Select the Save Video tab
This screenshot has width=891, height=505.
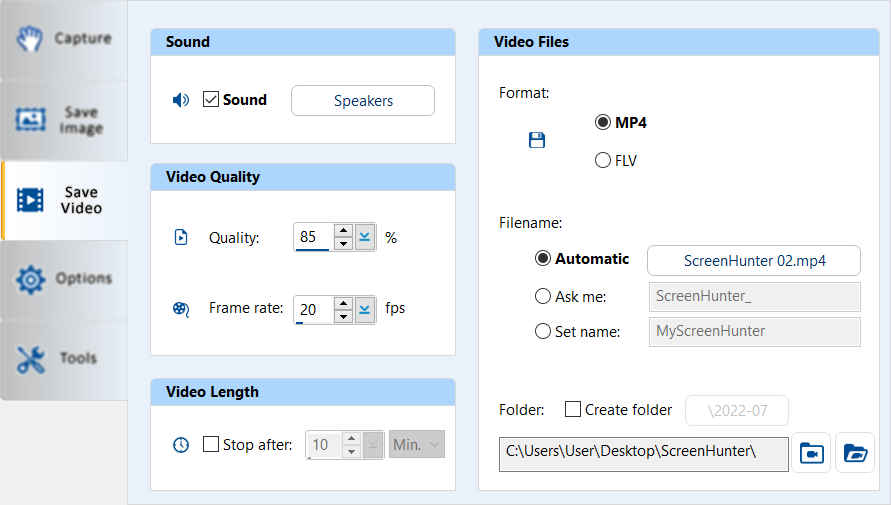[x=64, y=201]
